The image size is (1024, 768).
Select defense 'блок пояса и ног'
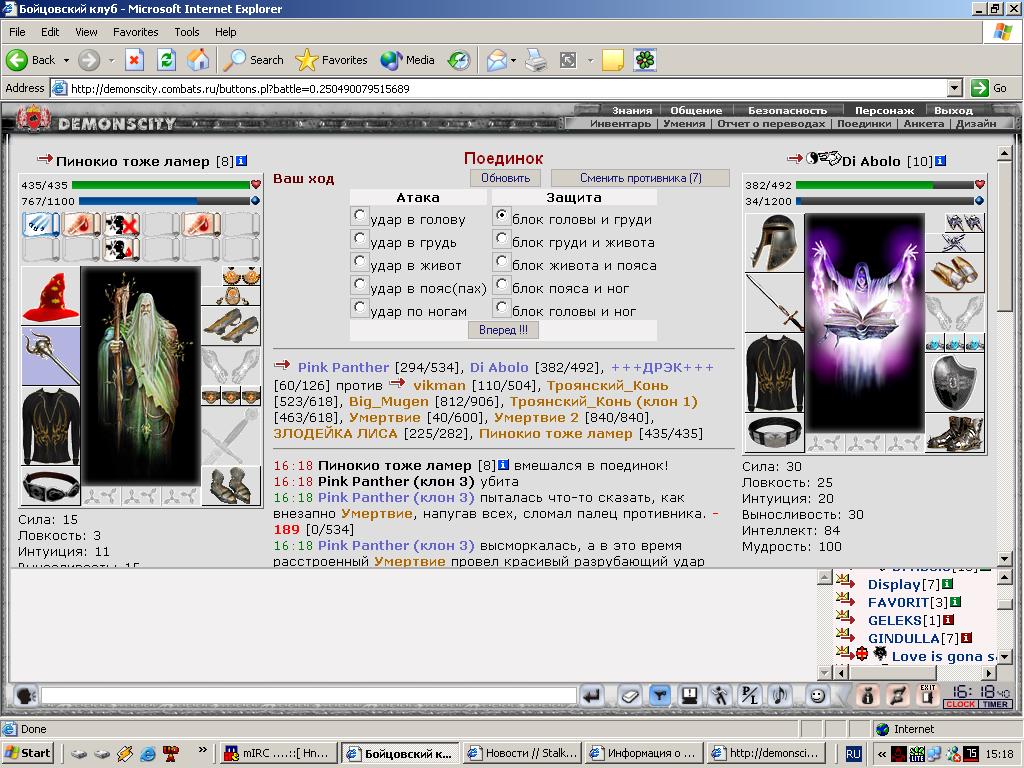point(501,283)
